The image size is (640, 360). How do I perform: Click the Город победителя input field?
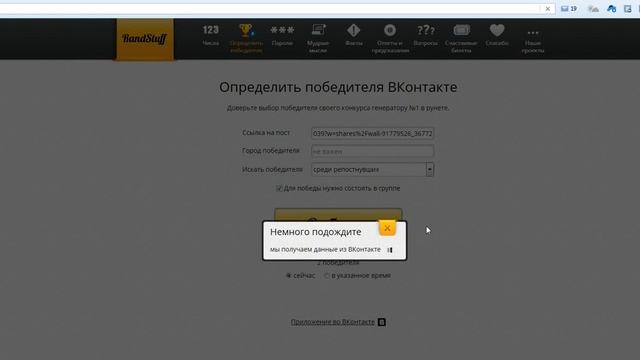(372, 151)
